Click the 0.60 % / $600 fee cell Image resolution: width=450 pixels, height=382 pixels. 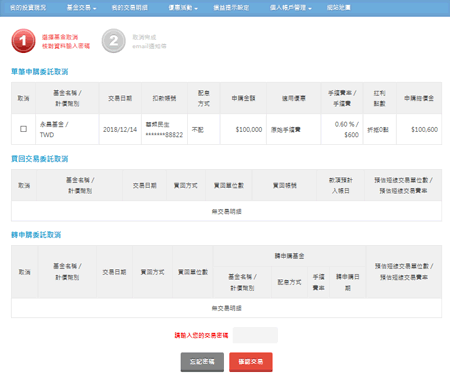point(342,129)
